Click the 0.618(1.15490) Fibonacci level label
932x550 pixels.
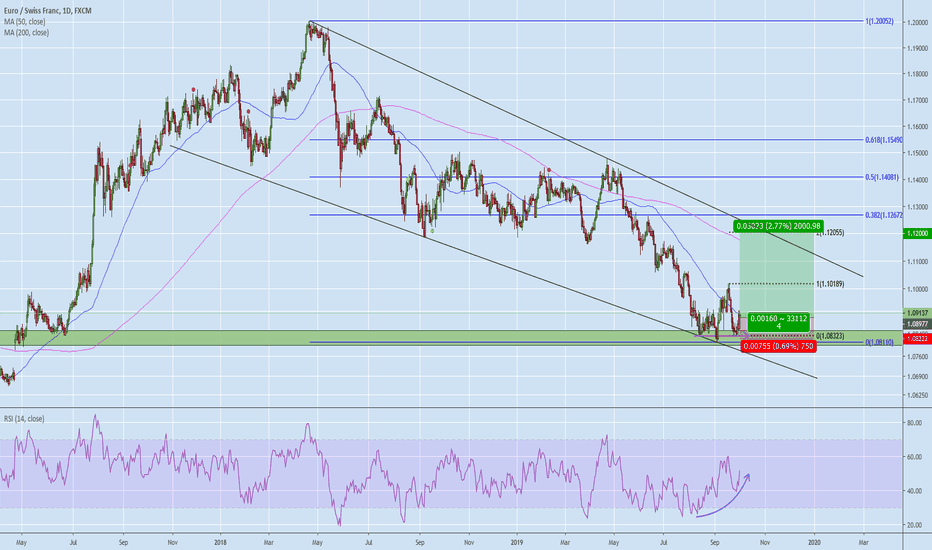coord(884,140)
